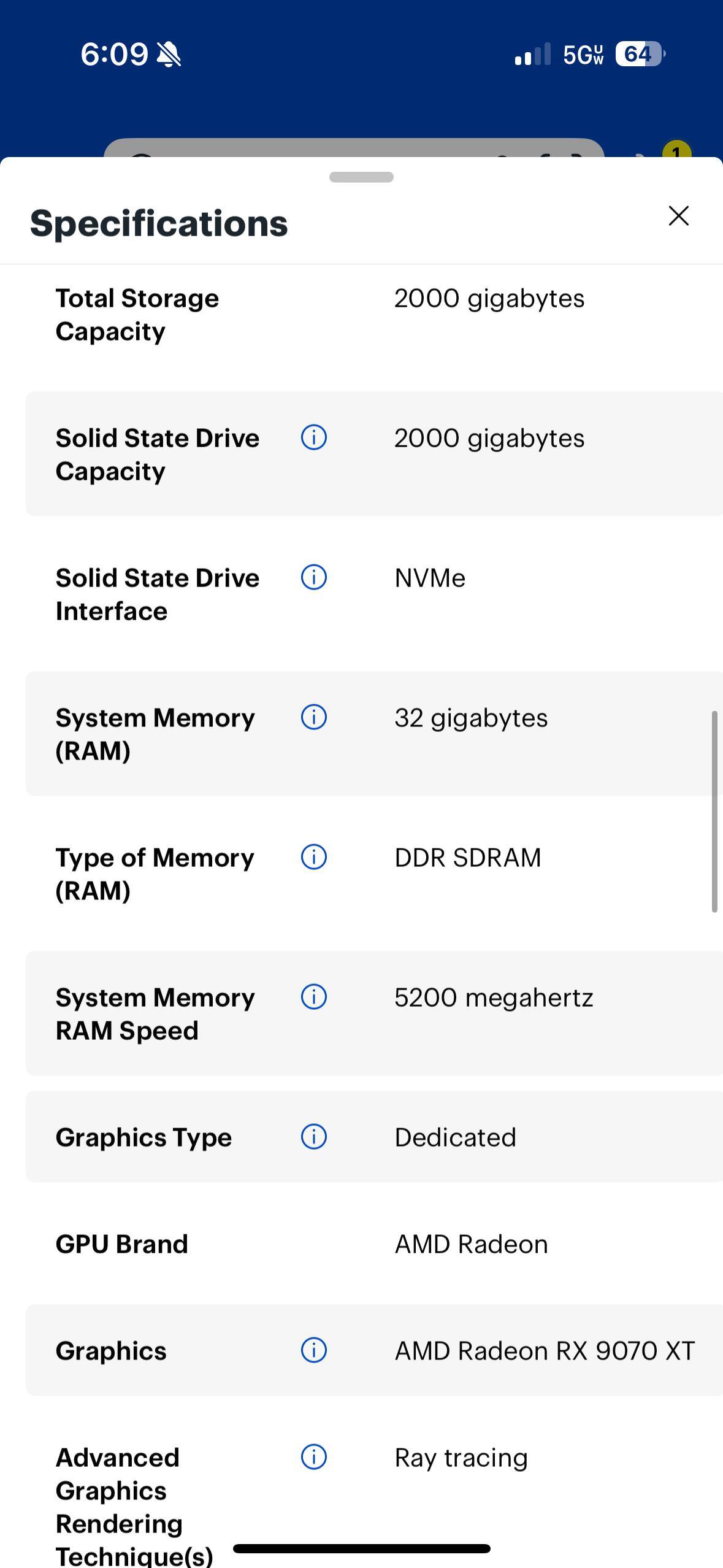Tap the sheet drag handle at top
This screenshot has height=1568, width=723.
[361, 177]
